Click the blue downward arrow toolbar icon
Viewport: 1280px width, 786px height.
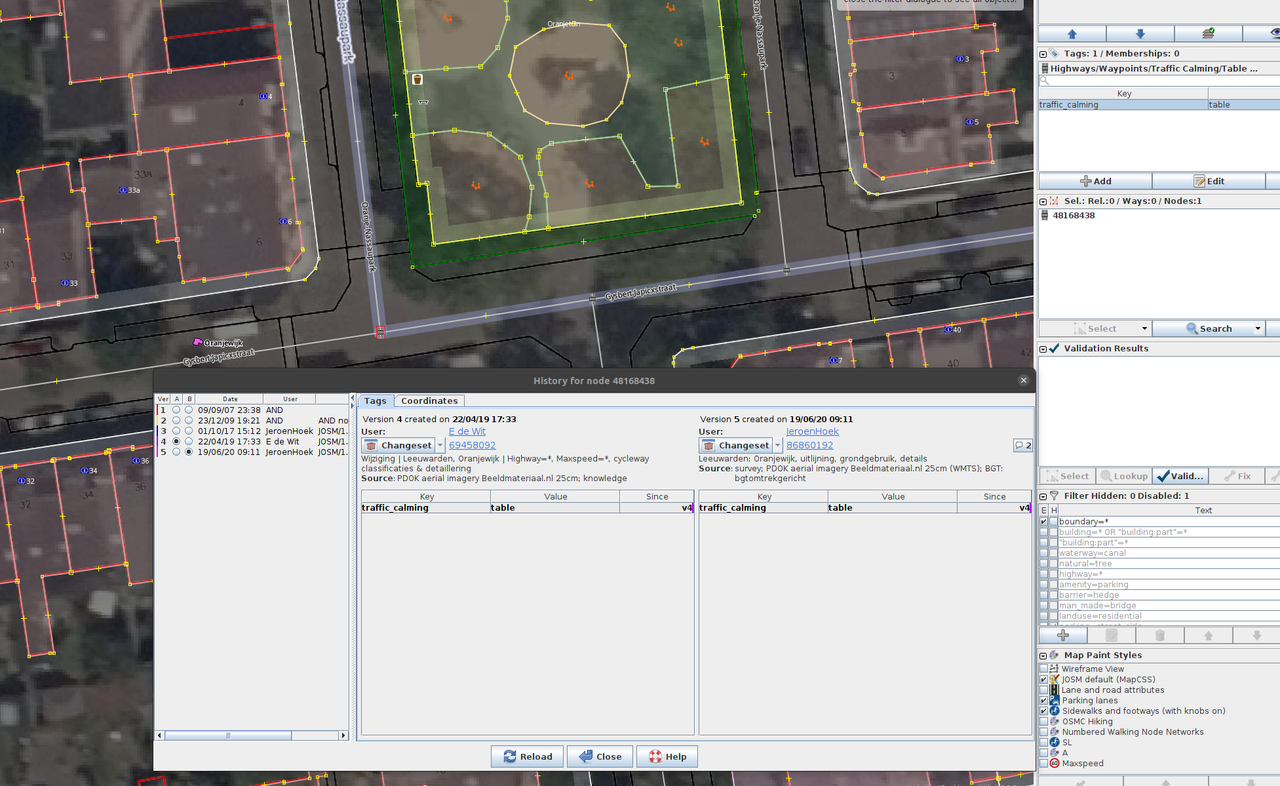tap(1140, 33)
